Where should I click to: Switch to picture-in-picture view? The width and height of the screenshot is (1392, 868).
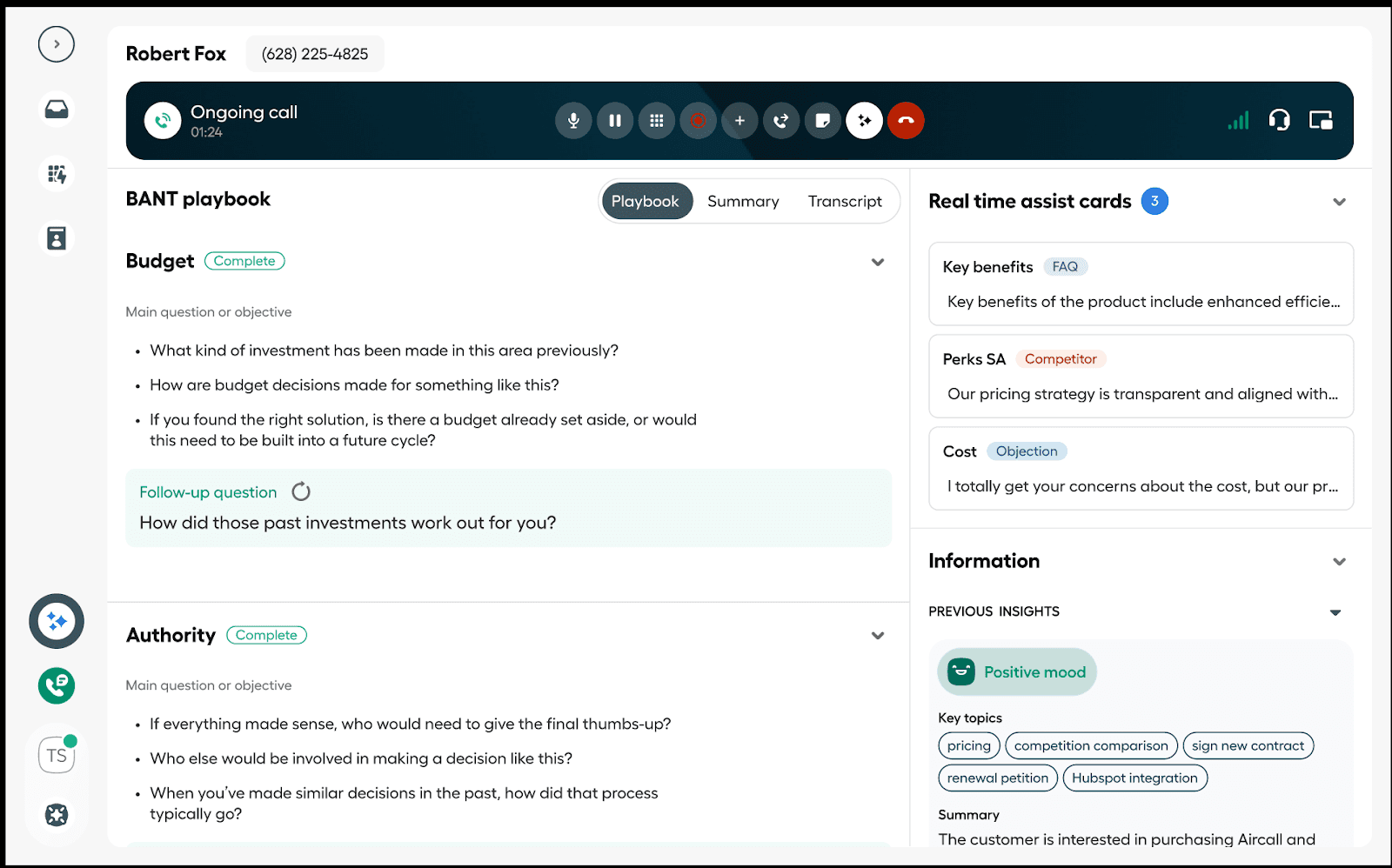pyautogui.click(x=1321, y=120)
